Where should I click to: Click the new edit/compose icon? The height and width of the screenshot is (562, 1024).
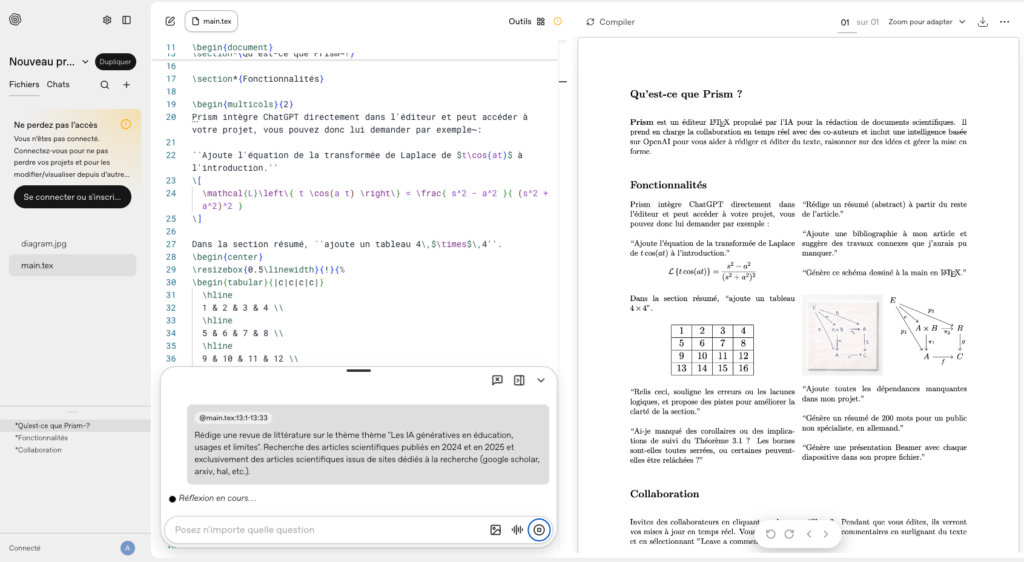pyautogui.click(x=170, y=21)
